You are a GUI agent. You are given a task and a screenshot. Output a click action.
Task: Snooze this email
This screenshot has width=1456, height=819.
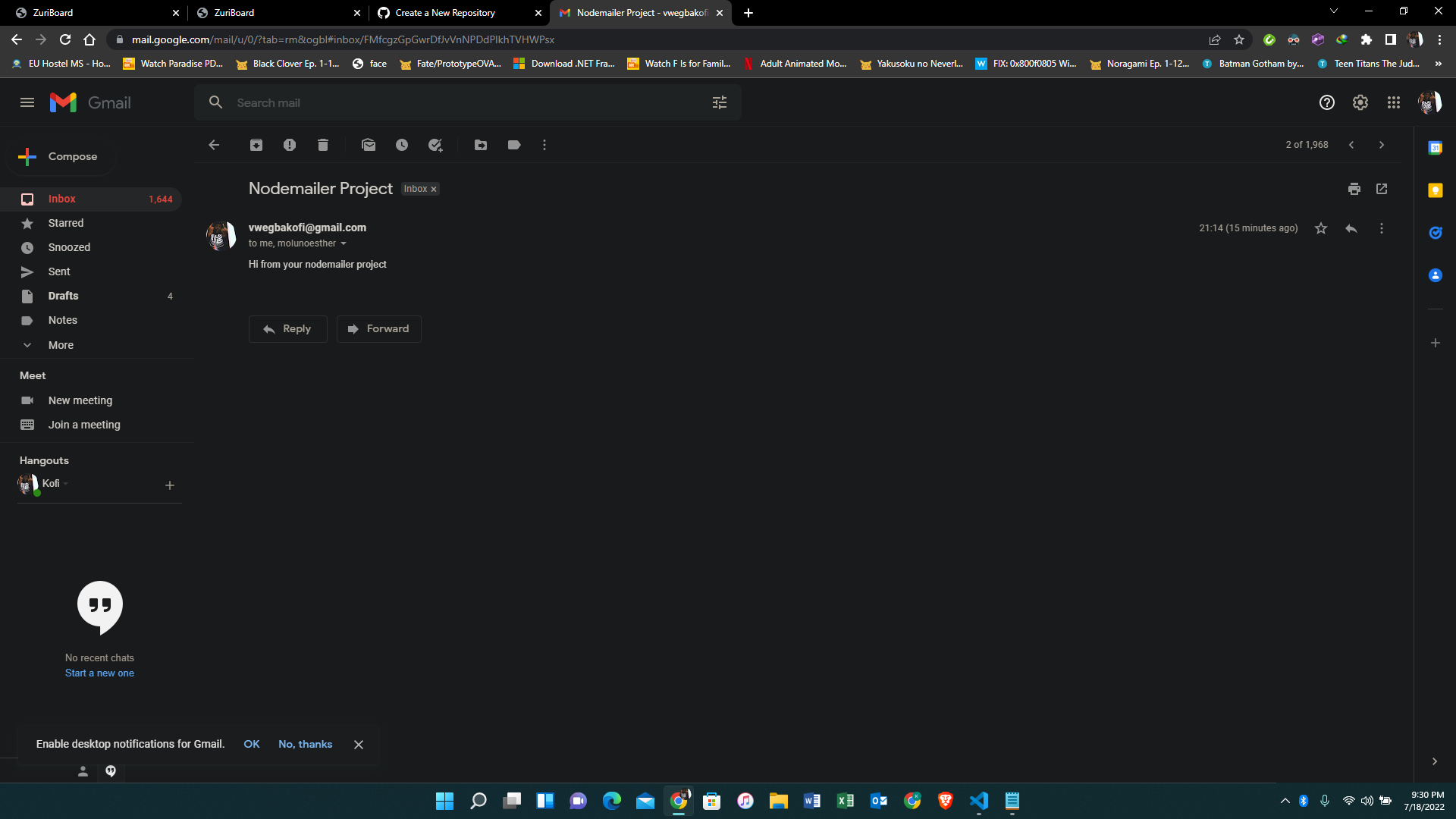(x=402, y=145)
